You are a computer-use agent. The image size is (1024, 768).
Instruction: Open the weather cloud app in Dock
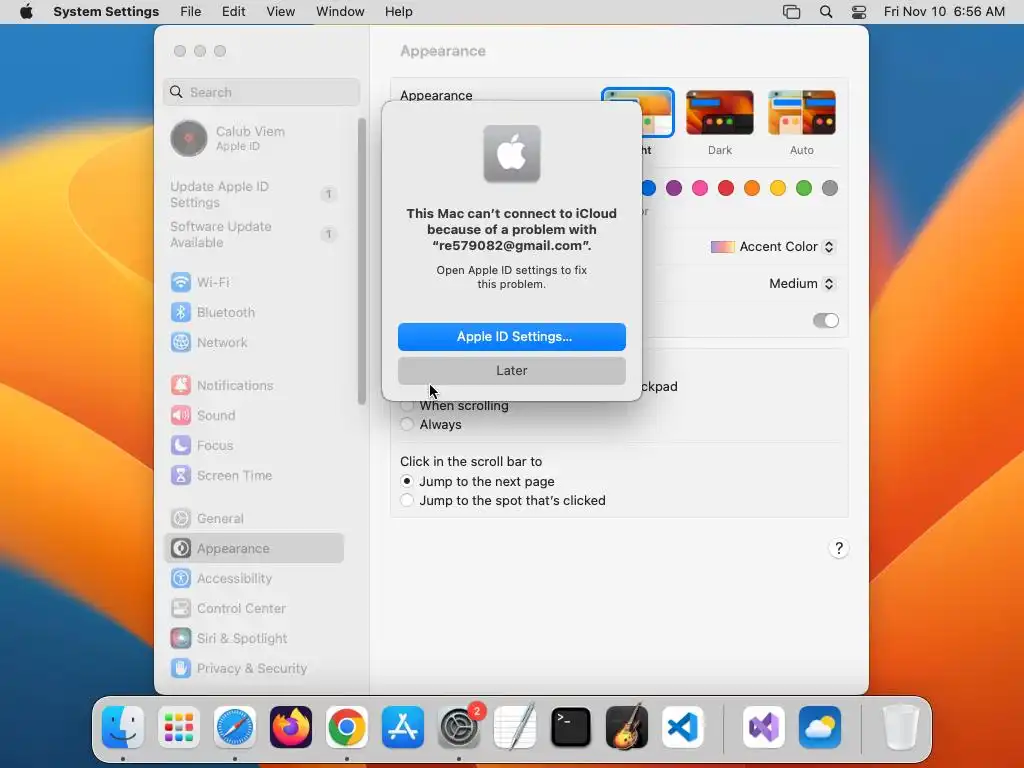[x=820, y=727]
